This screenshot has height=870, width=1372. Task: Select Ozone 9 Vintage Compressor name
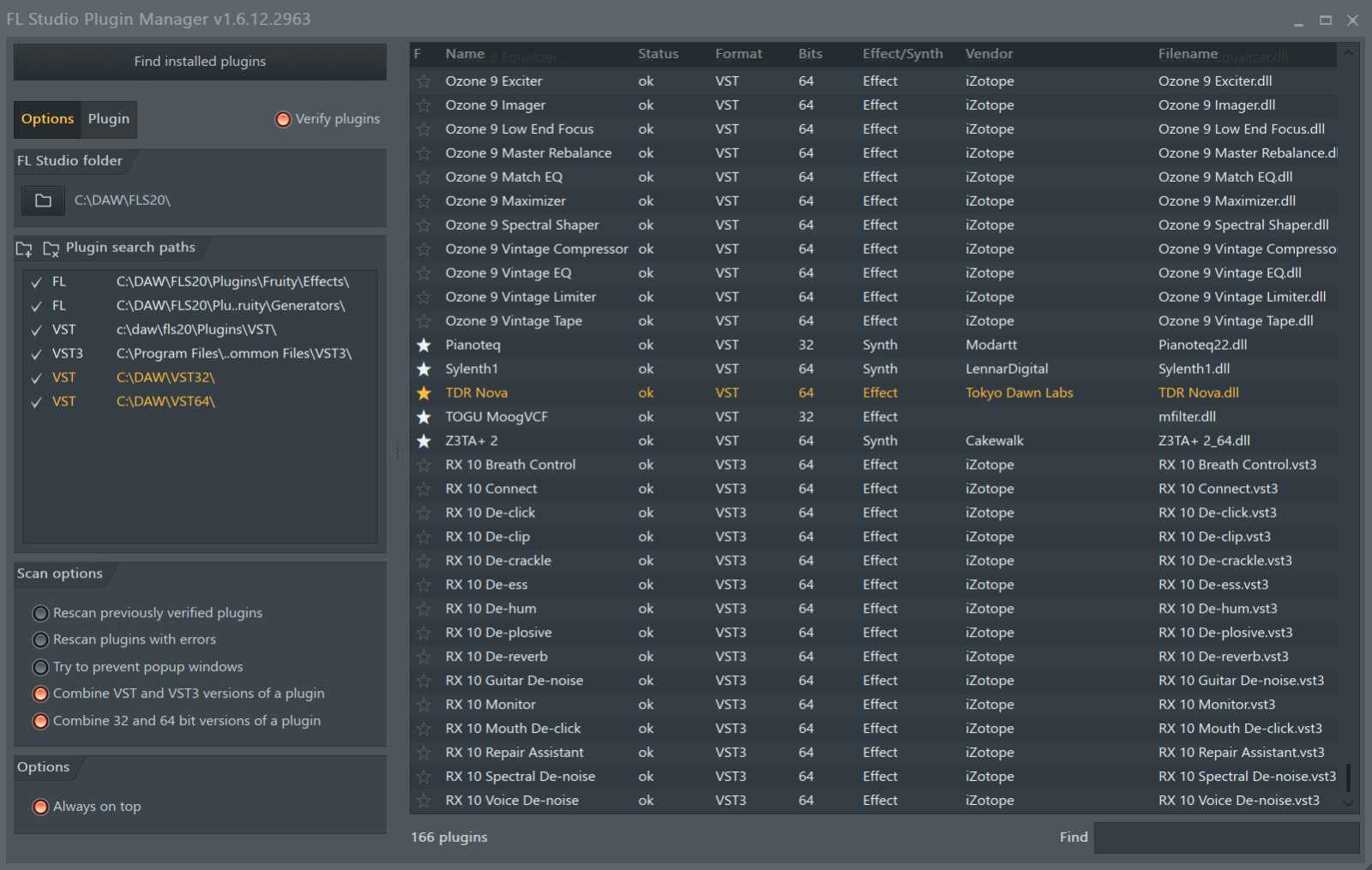coord(537,249)
